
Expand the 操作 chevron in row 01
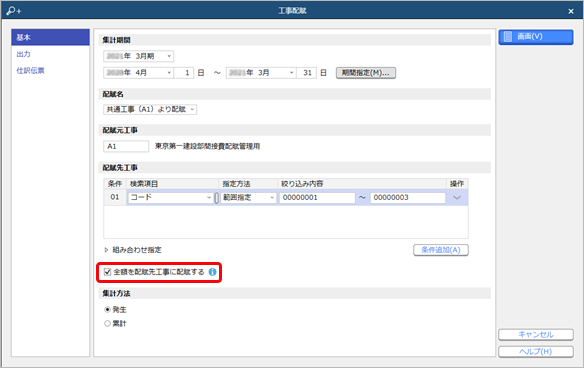pos(457,197)
